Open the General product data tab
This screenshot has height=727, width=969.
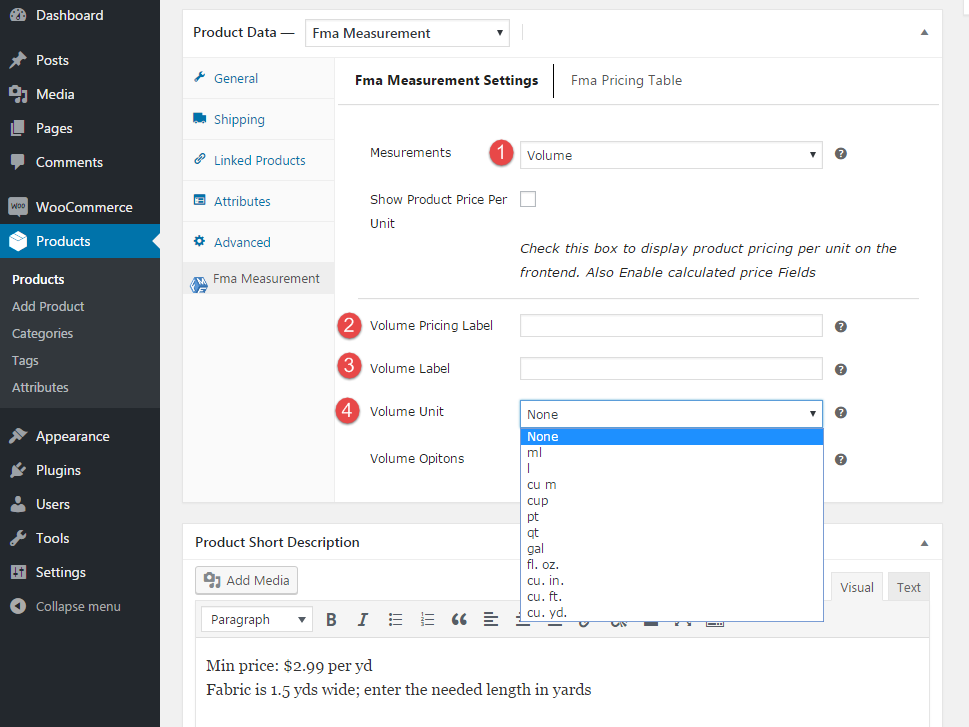(258, 79)
